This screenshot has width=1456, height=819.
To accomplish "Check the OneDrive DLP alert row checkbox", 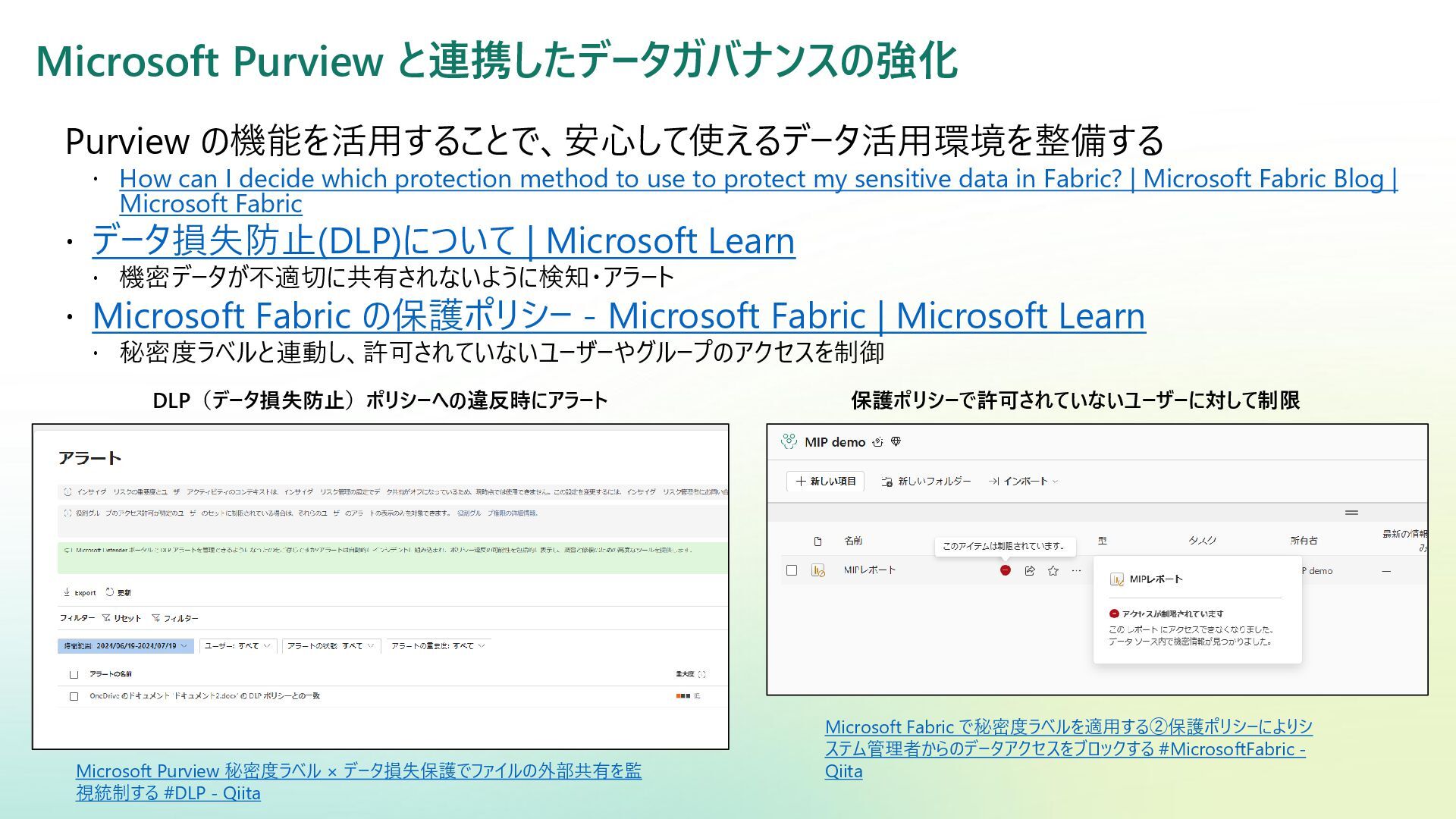I will coord(74,696).
